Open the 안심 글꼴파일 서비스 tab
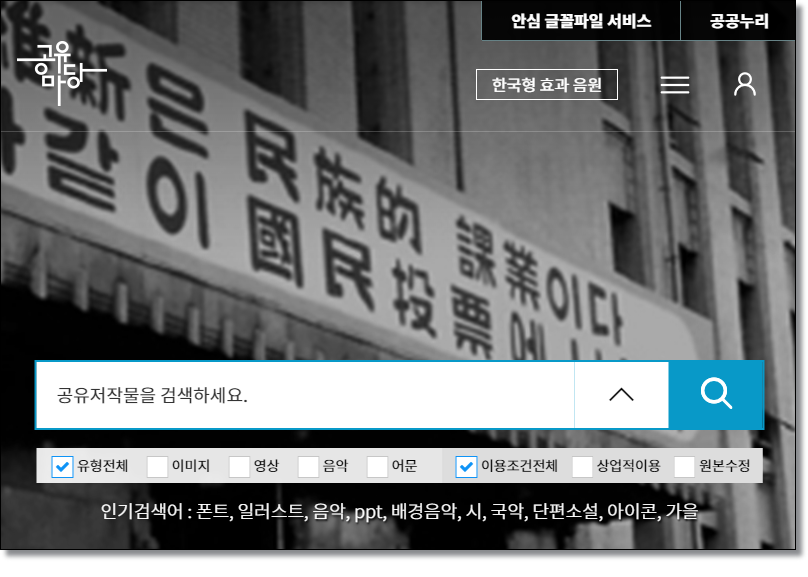Viewport: 808px width, 577px height. (581, 21)
